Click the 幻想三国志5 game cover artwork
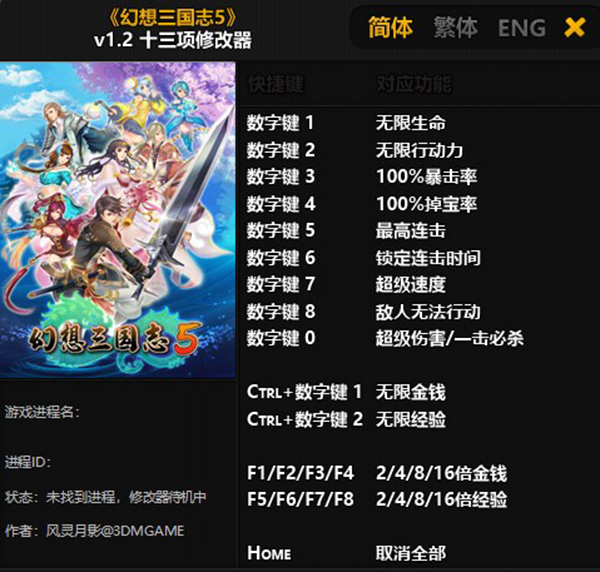 pyautogui.click(x=117, y=220)
